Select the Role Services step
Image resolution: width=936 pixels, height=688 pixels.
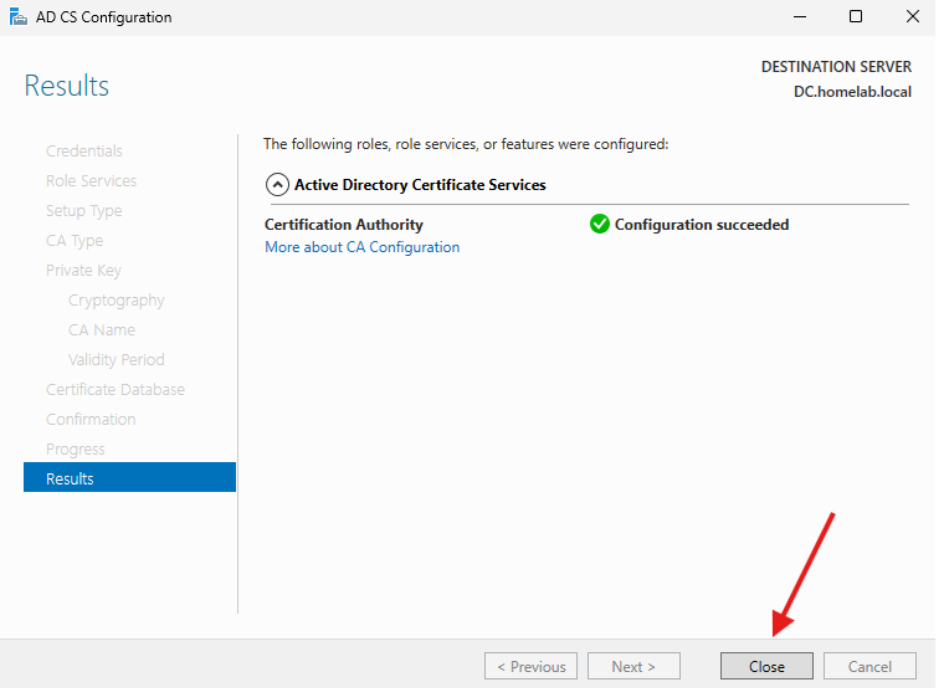click(x=91, y=181)
